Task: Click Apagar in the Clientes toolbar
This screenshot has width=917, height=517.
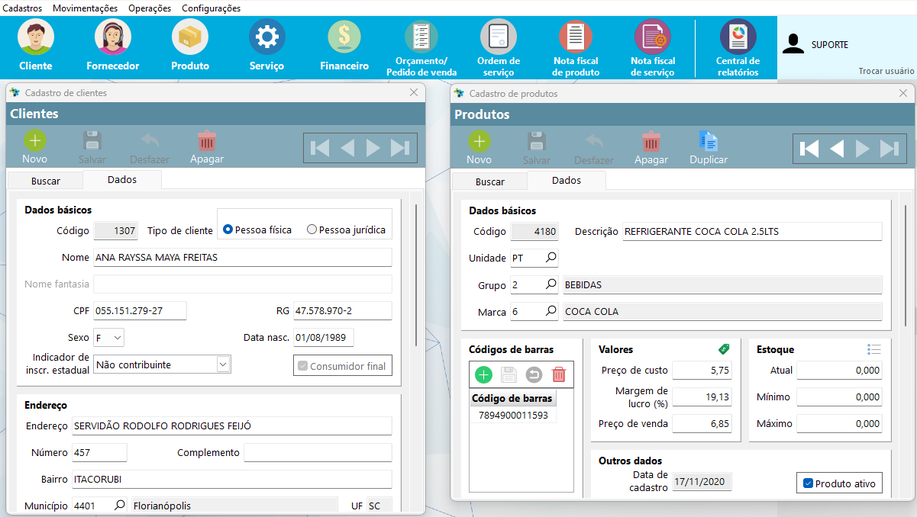Action: click(206, 147)
